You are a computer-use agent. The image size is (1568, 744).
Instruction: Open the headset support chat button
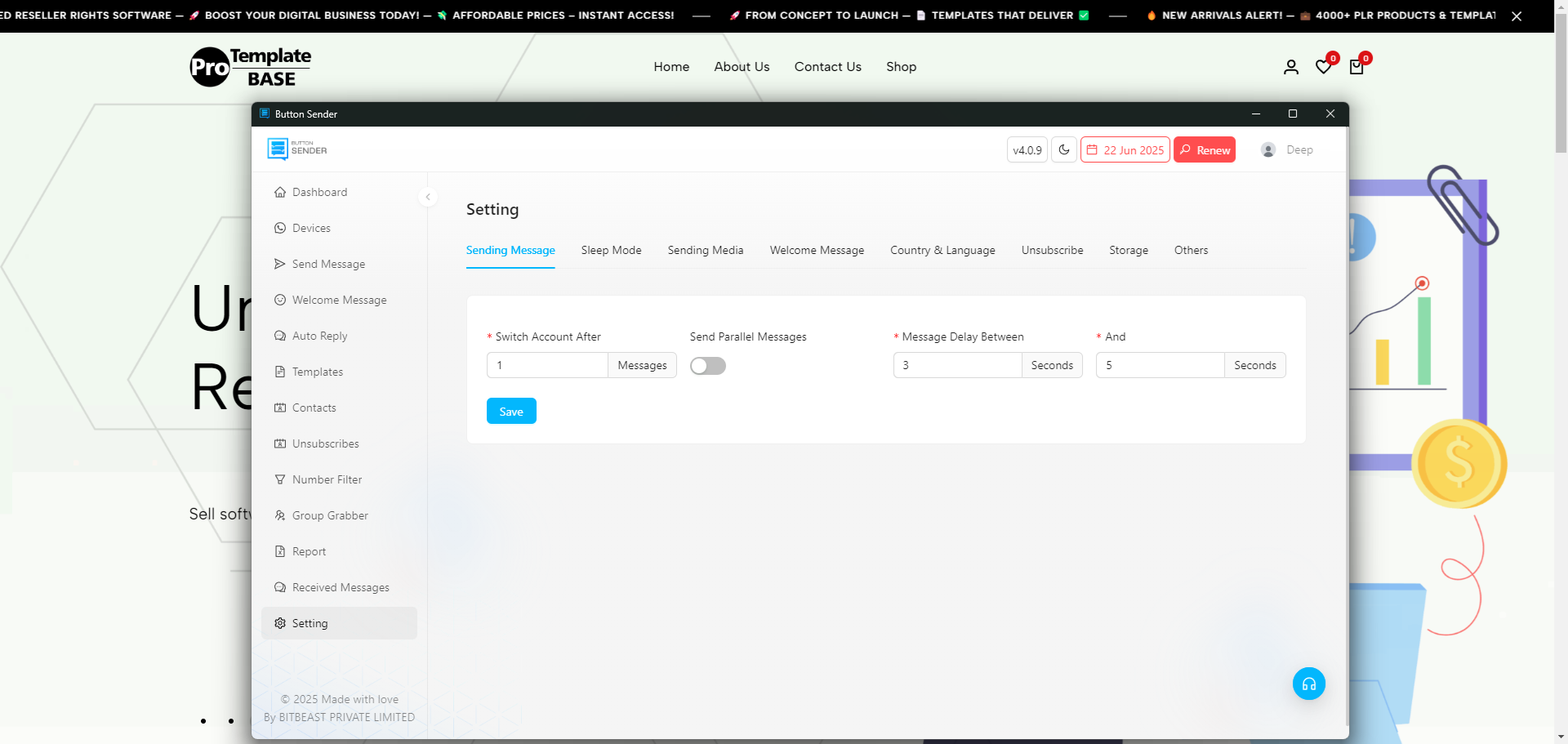click(1309, 684)
